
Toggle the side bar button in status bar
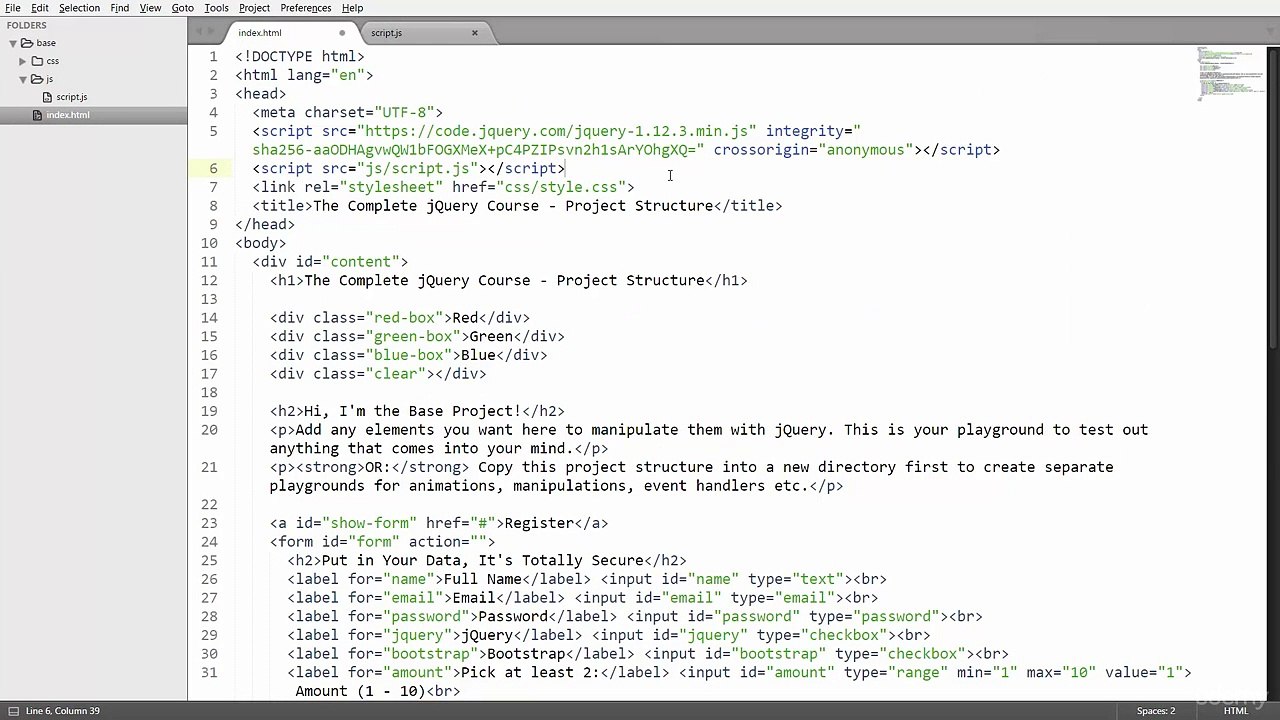pyautogui.click(x=13, y=711)
